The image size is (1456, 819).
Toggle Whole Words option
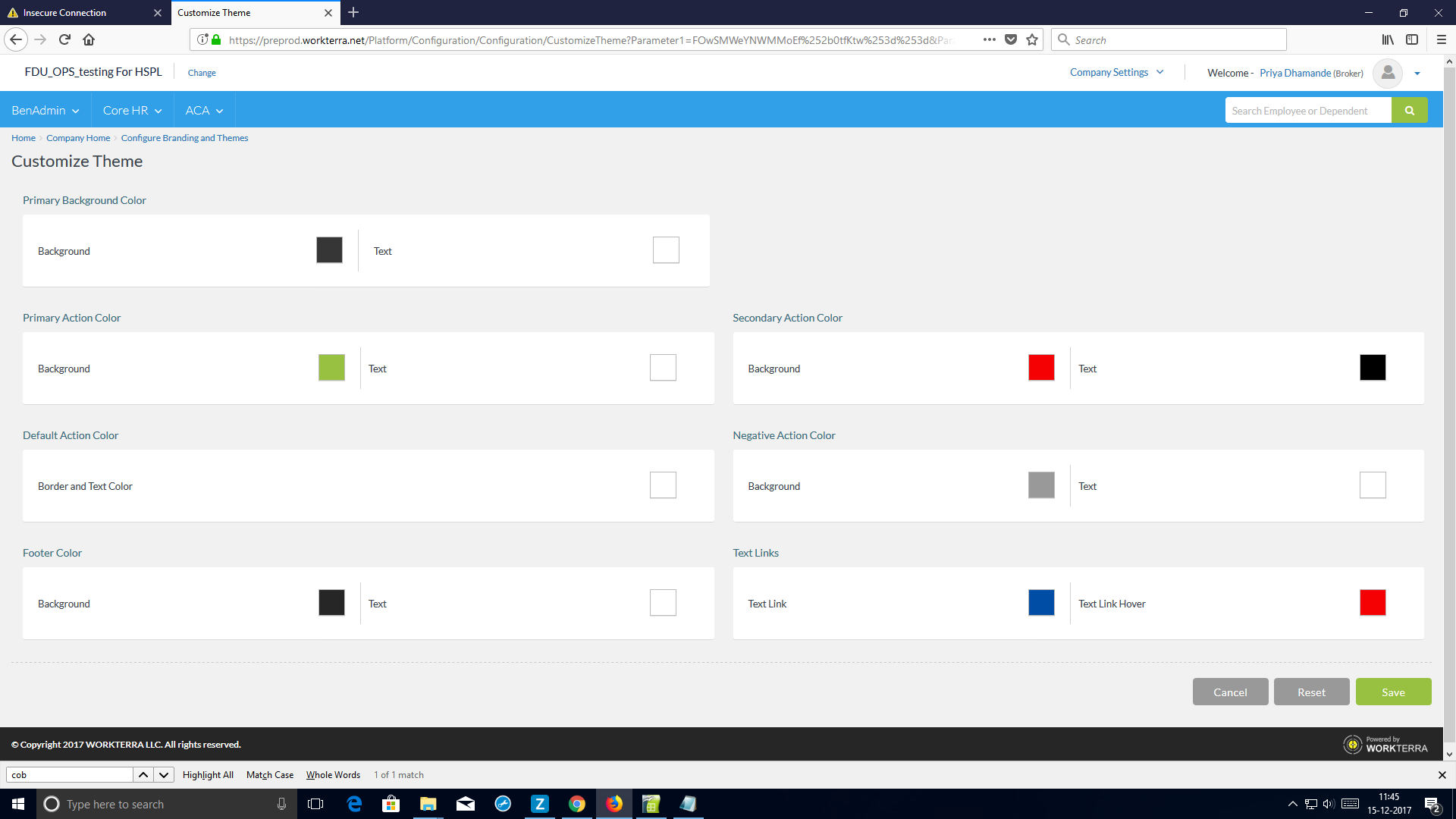pos(333,775)
